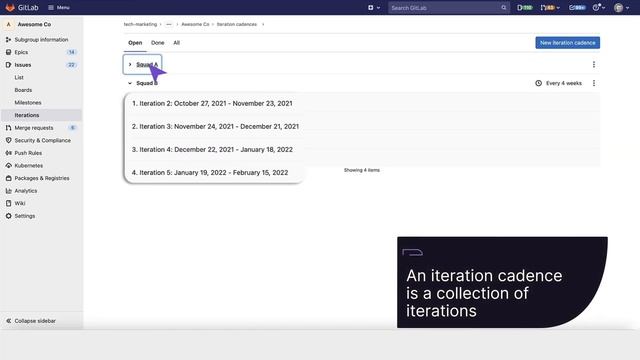Click the Analytics chart icon
This screenshot has height=360, width=640.
[8, 191]
